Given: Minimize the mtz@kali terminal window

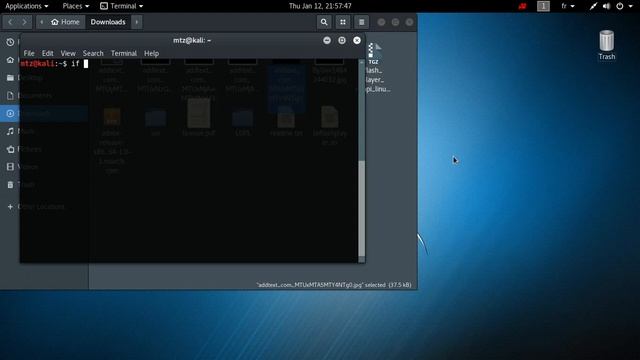Looking at the screenshot, I should tap(327, 40).
